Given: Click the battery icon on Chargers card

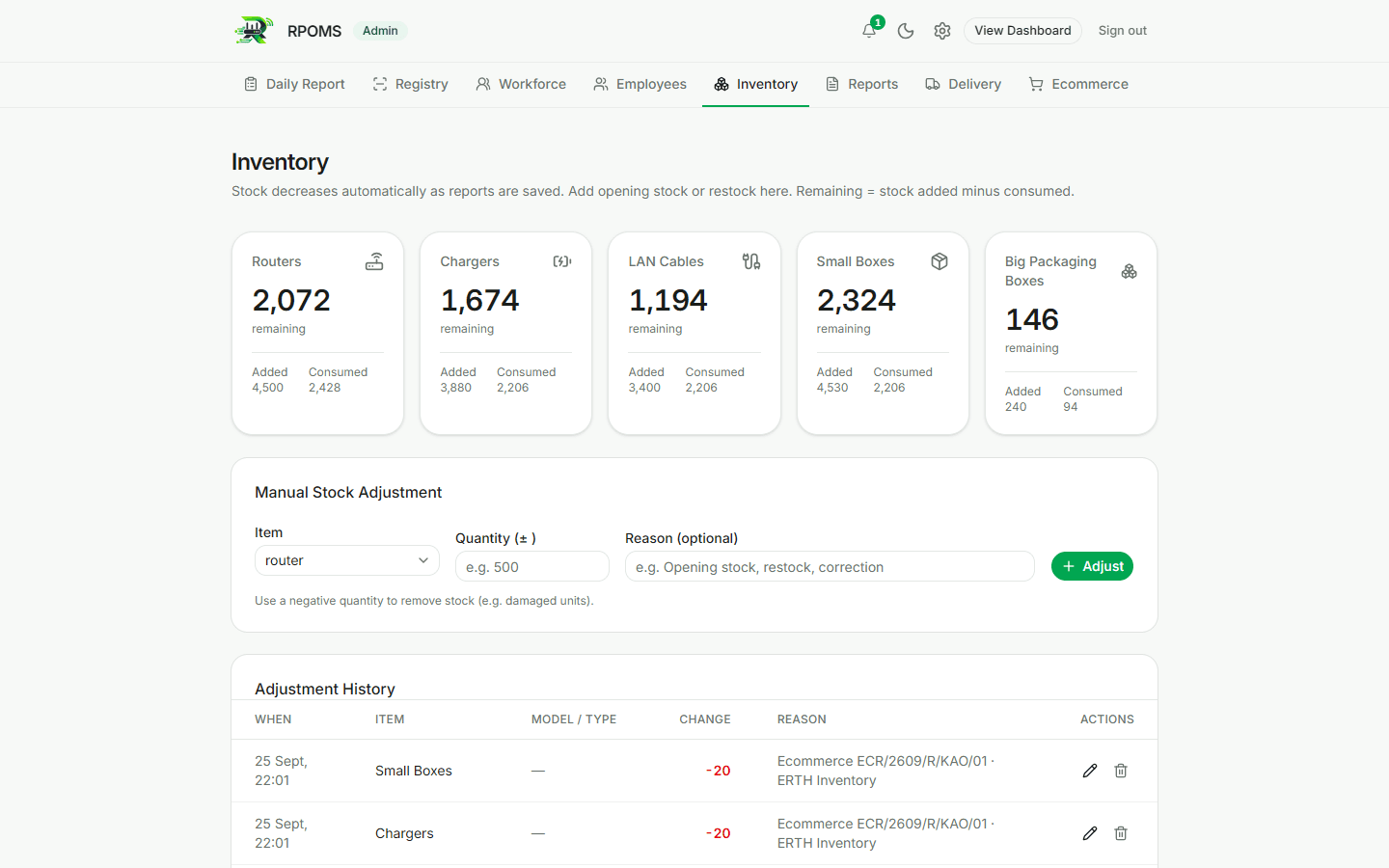Looking at the screenshot, I should point(562,261).
